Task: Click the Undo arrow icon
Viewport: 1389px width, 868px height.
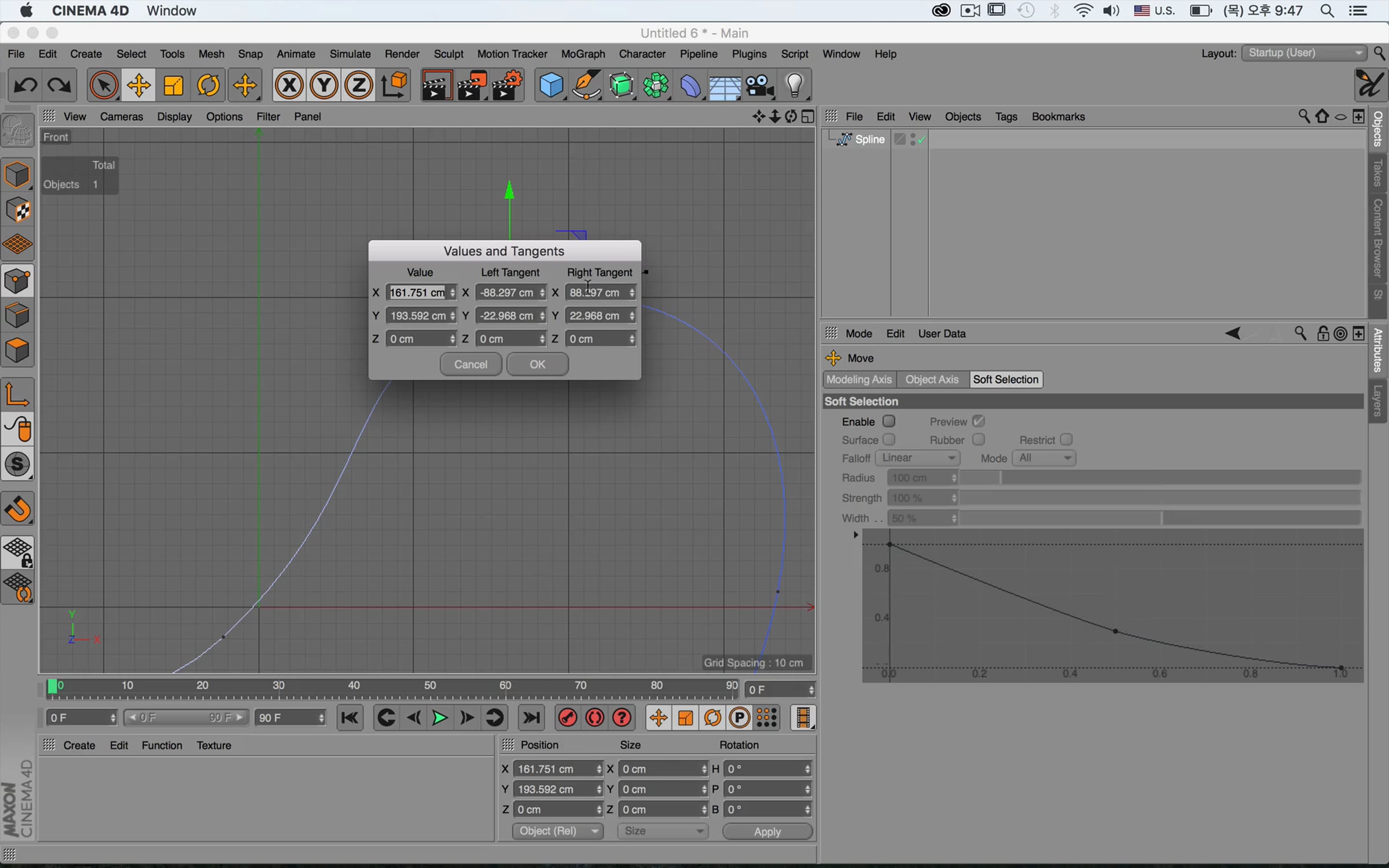Action: coord(25,86)
